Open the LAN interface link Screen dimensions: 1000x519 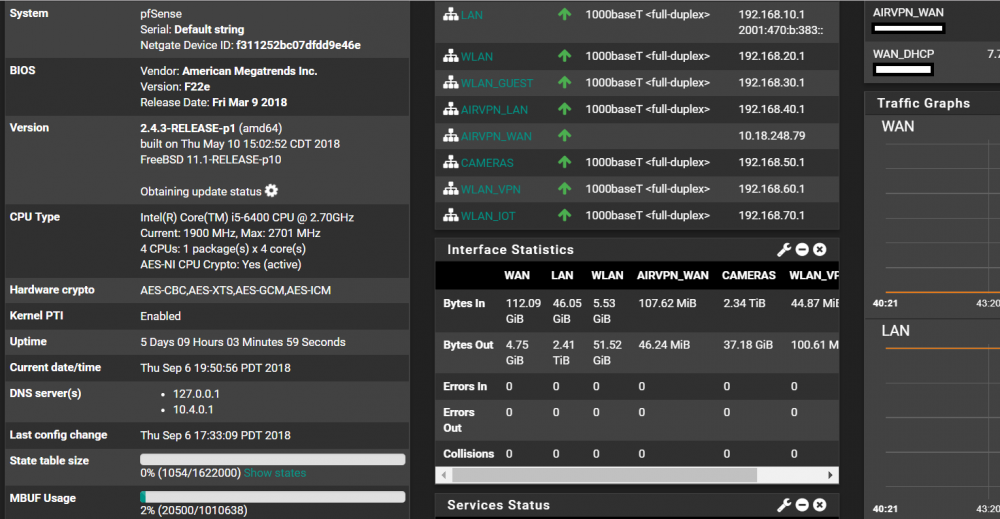(x=471, y=15)
